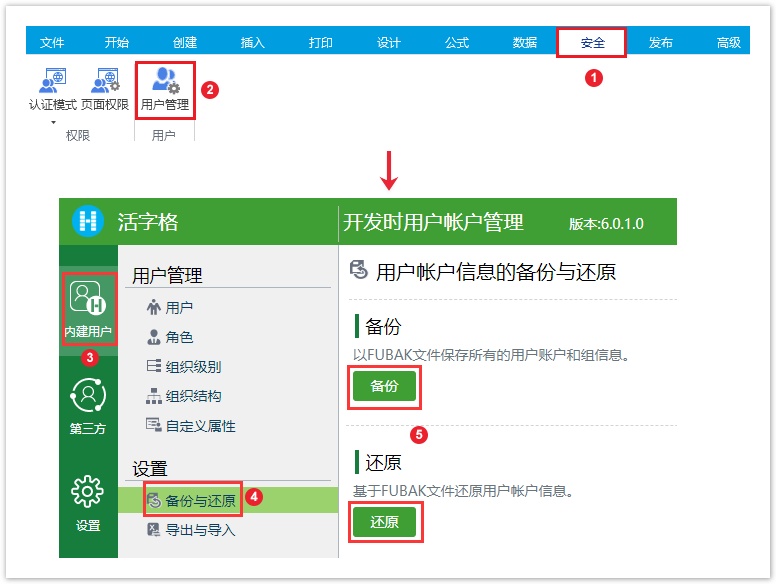Click the 组织级别 icon
The width and height of the screenshot is (776, 584).
pos(154,366)
